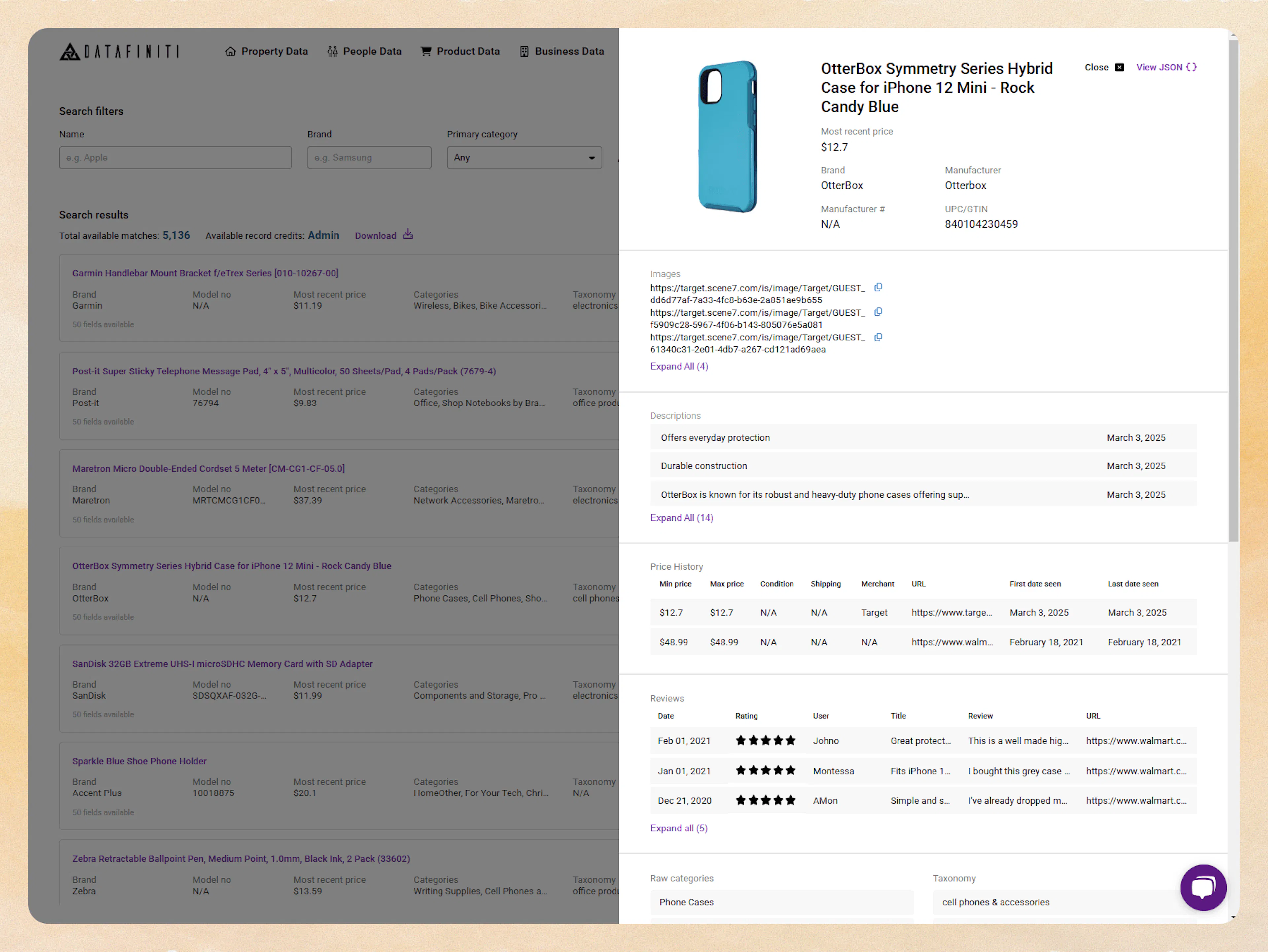Expand all 5 reviews
The image size is (1268, 952).
tap(679, 828)
